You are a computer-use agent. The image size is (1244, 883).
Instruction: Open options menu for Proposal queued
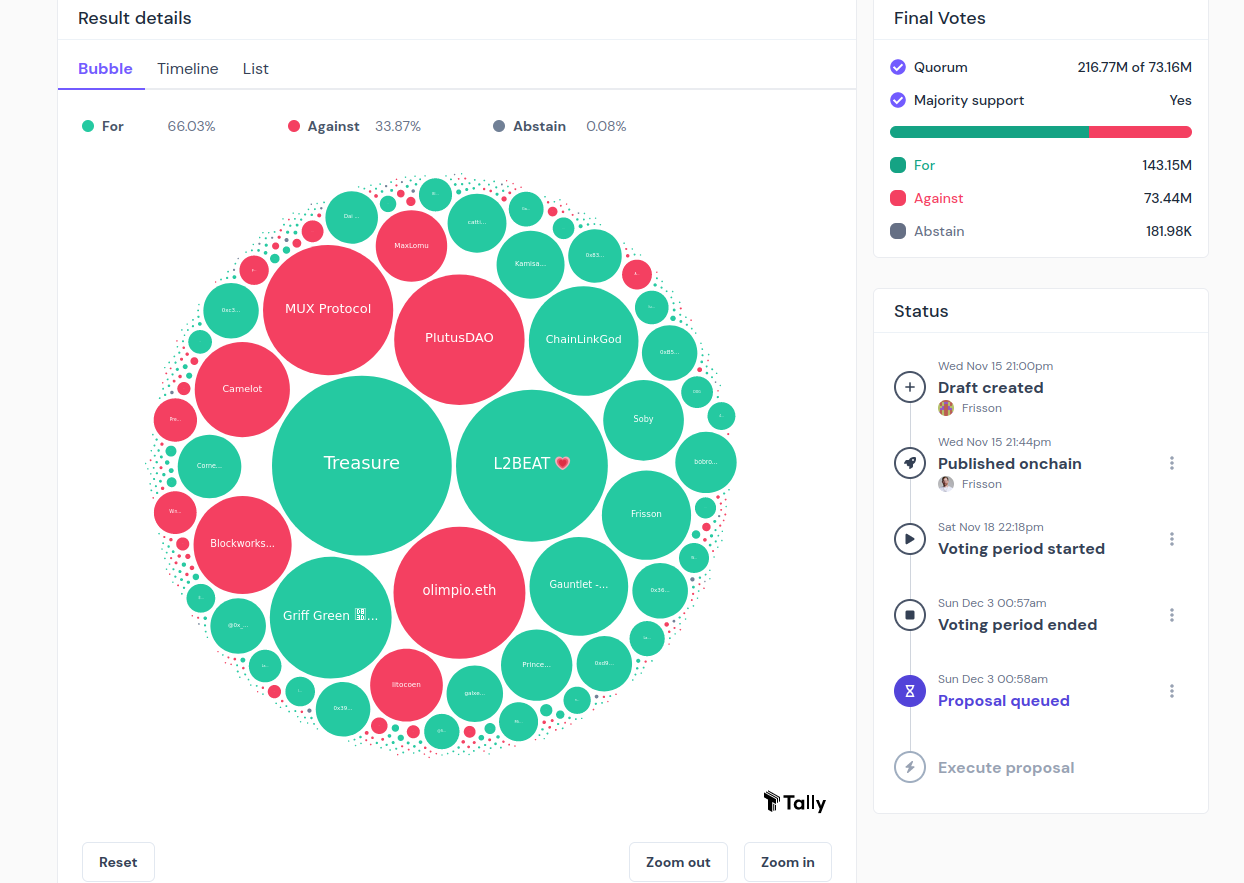(x=1172, y=691)
